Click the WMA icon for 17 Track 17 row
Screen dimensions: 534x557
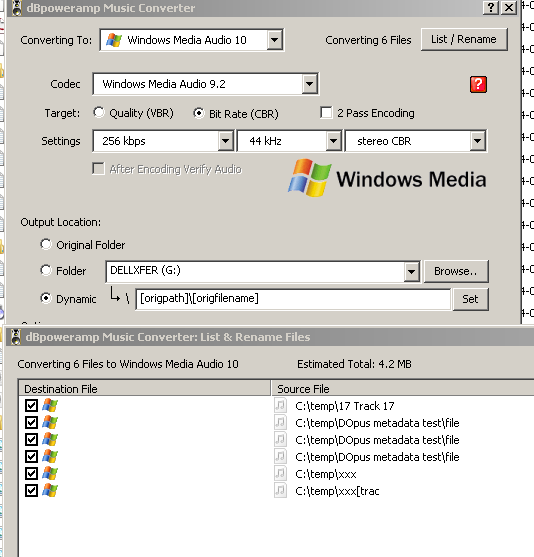coord(50,405)
